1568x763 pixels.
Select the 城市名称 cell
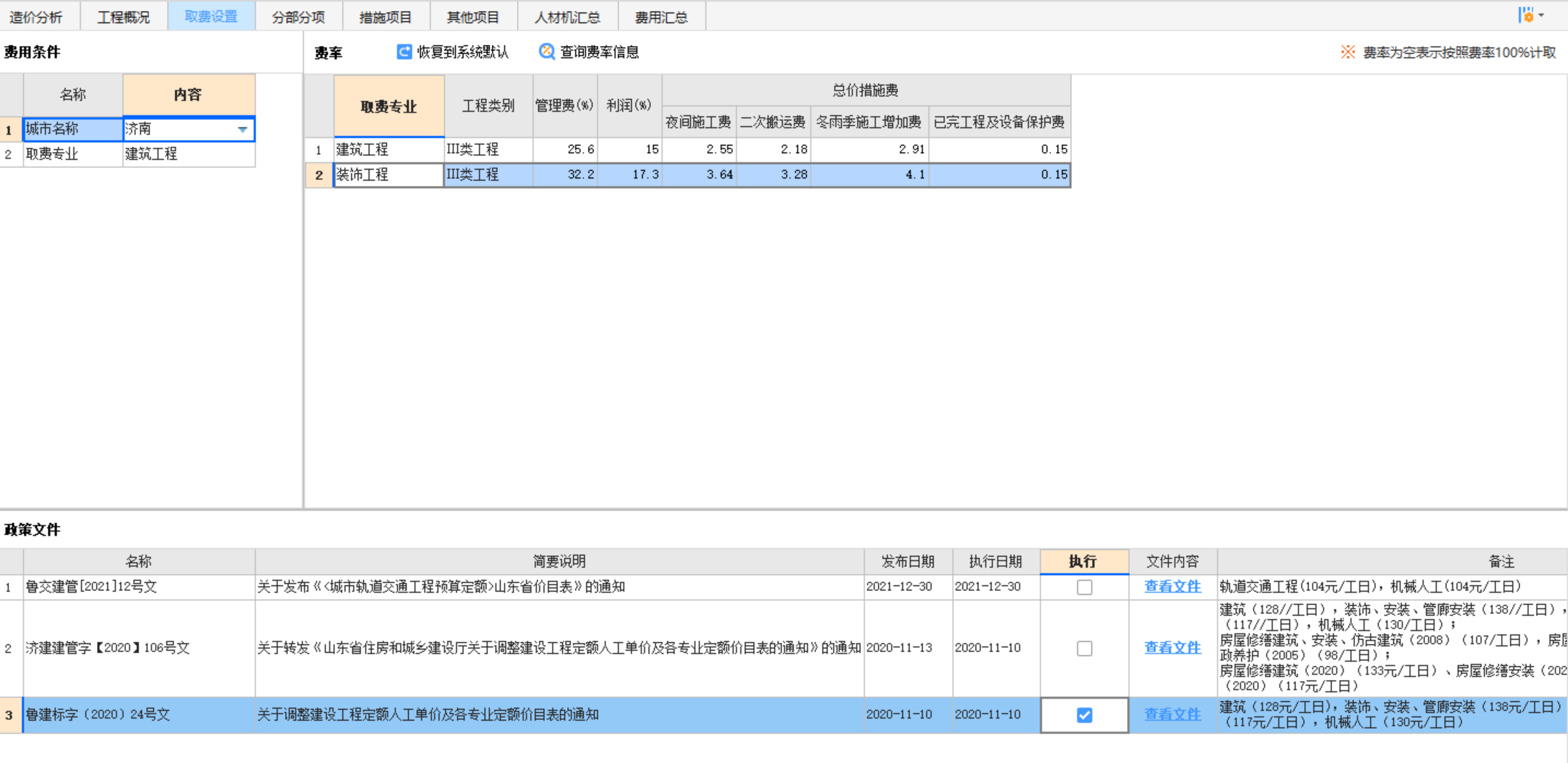tap(73, 129)
